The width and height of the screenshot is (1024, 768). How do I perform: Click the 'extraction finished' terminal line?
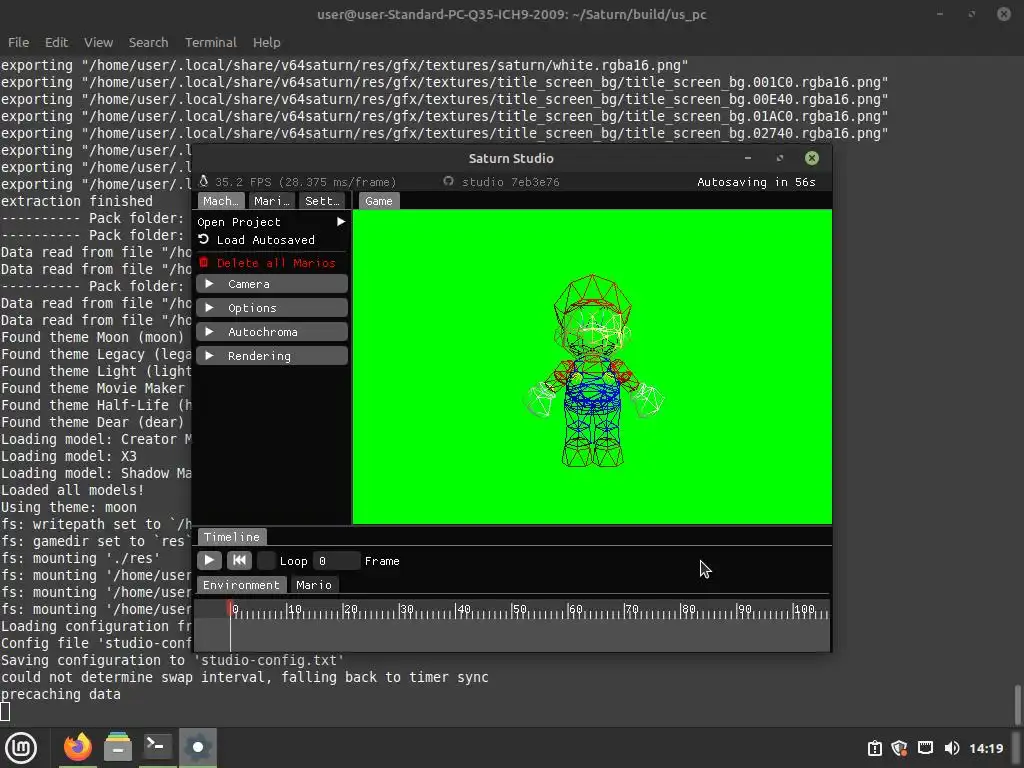click(x=77, y=201)
